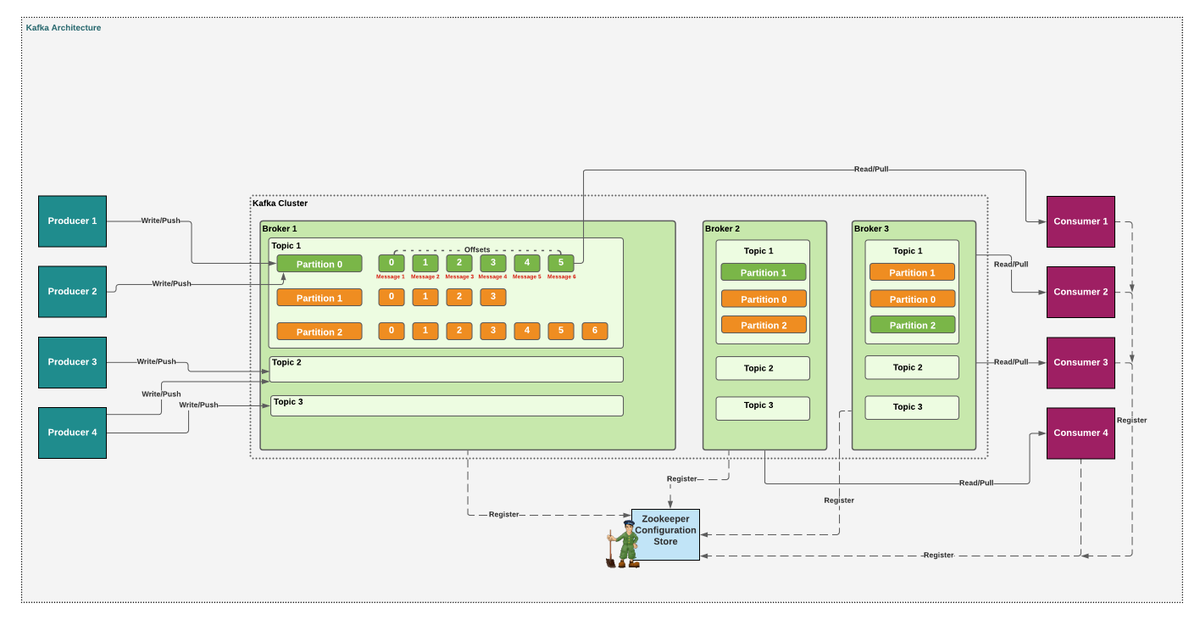Click the Offsets label above Partition 0 offsets
Image resolution: width=1200 pixels, height=620 pixels.
tap(478, 249)
